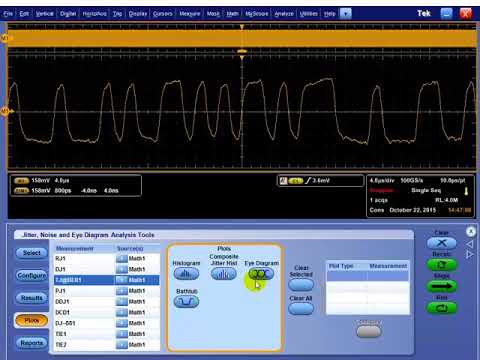Image resolution: width=480 pixels, height=360 pixels.
Task: Minimize the Tek oscilloscope window
Action: click(x=446, y=13)
